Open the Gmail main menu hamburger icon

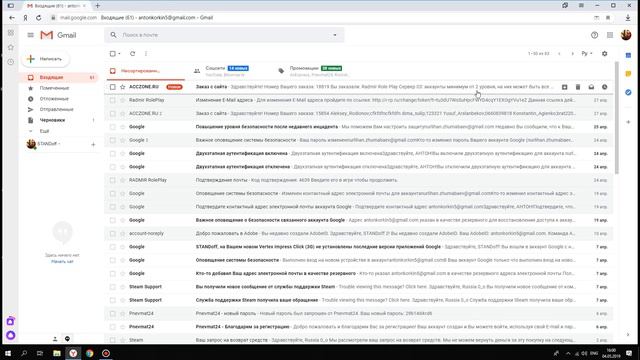30,35
